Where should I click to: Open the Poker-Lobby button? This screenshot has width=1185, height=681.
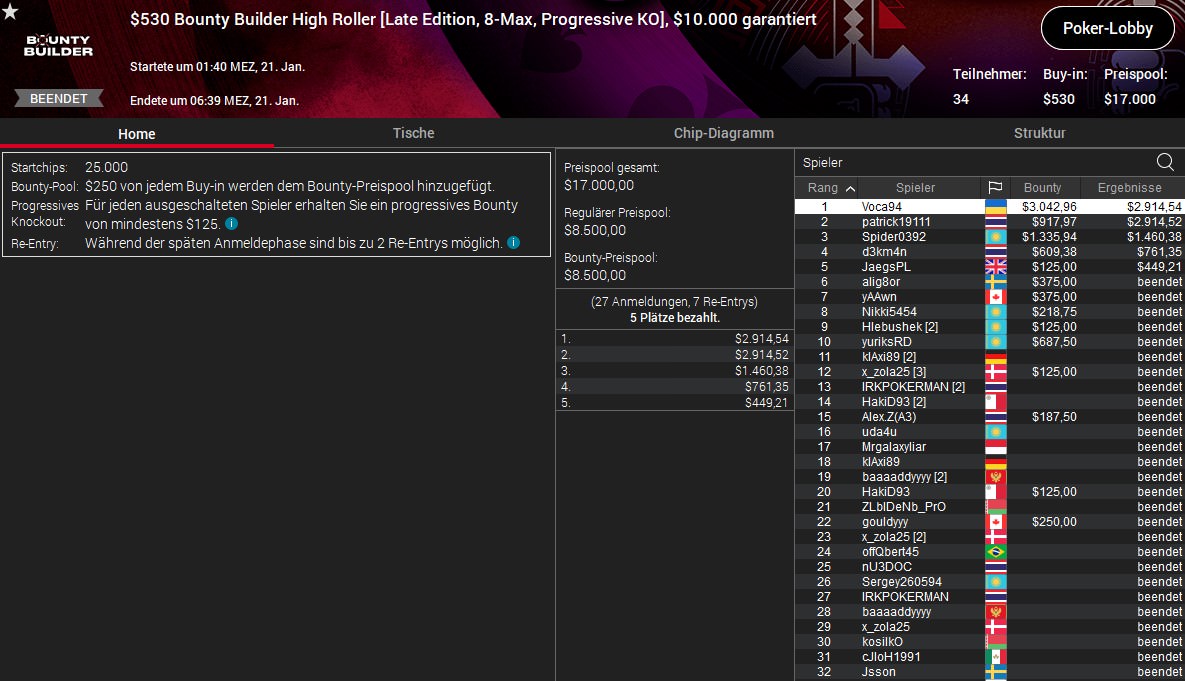tap(1107, 29)
